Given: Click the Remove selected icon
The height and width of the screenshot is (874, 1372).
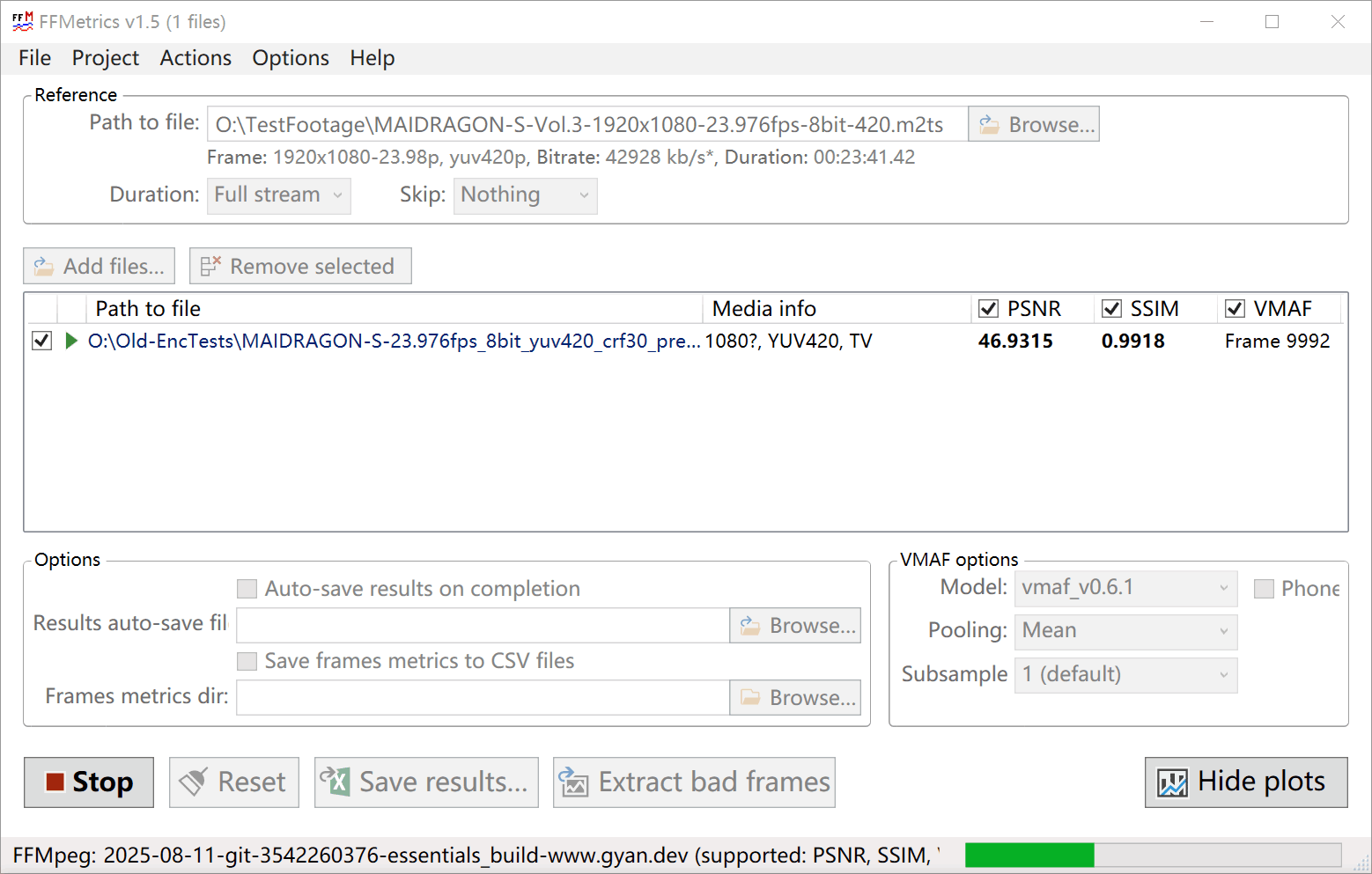Looking at the screenshot, I should click(x=210, y=267).
